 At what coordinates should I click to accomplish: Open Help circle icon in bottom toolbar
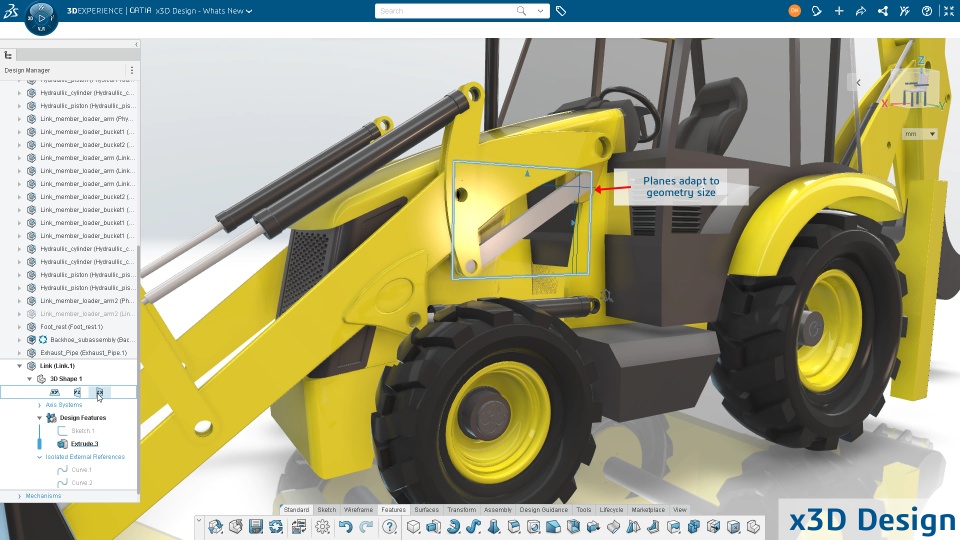click(389, 527)
